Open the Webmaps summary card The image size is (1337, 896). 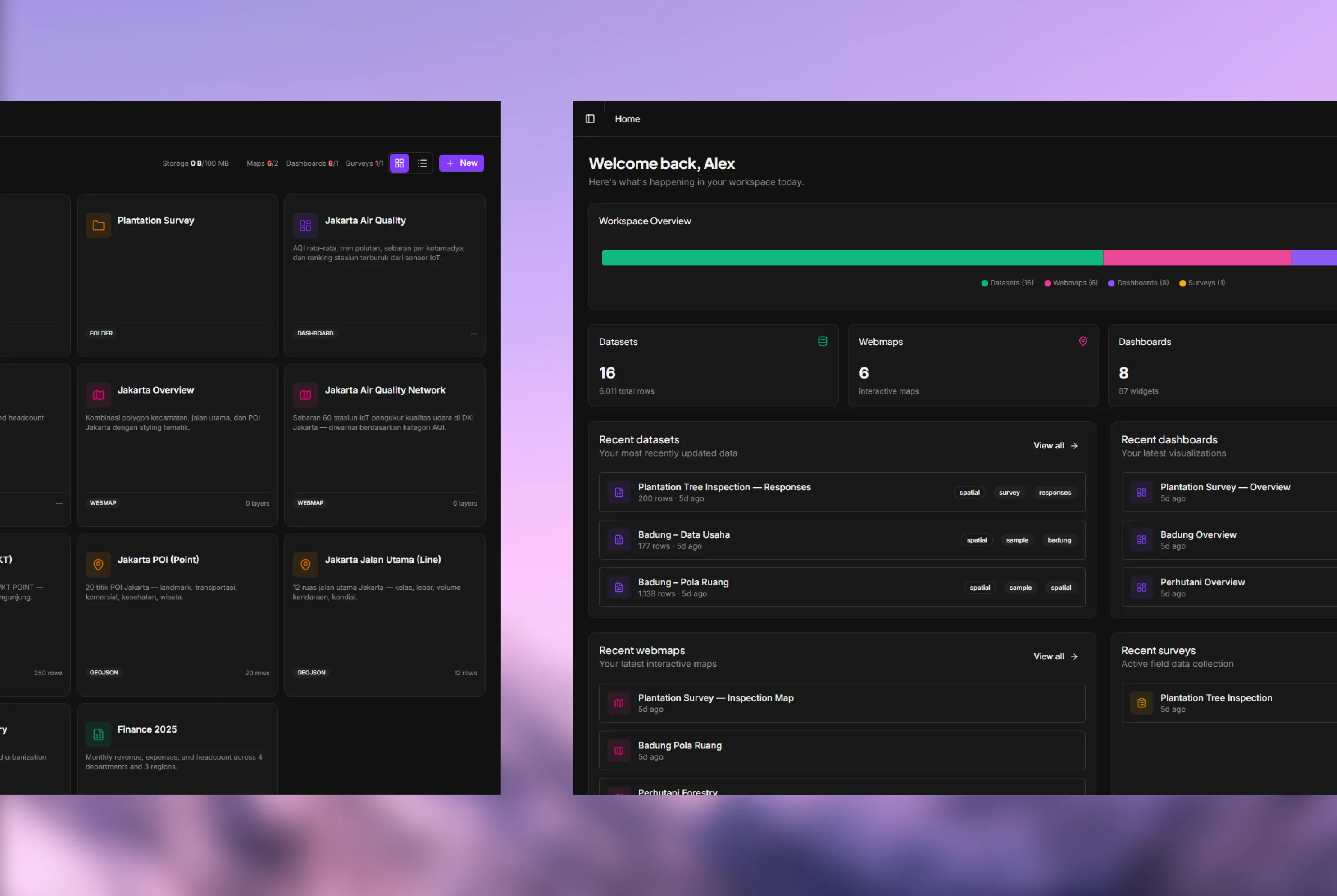tap(973, 366)
